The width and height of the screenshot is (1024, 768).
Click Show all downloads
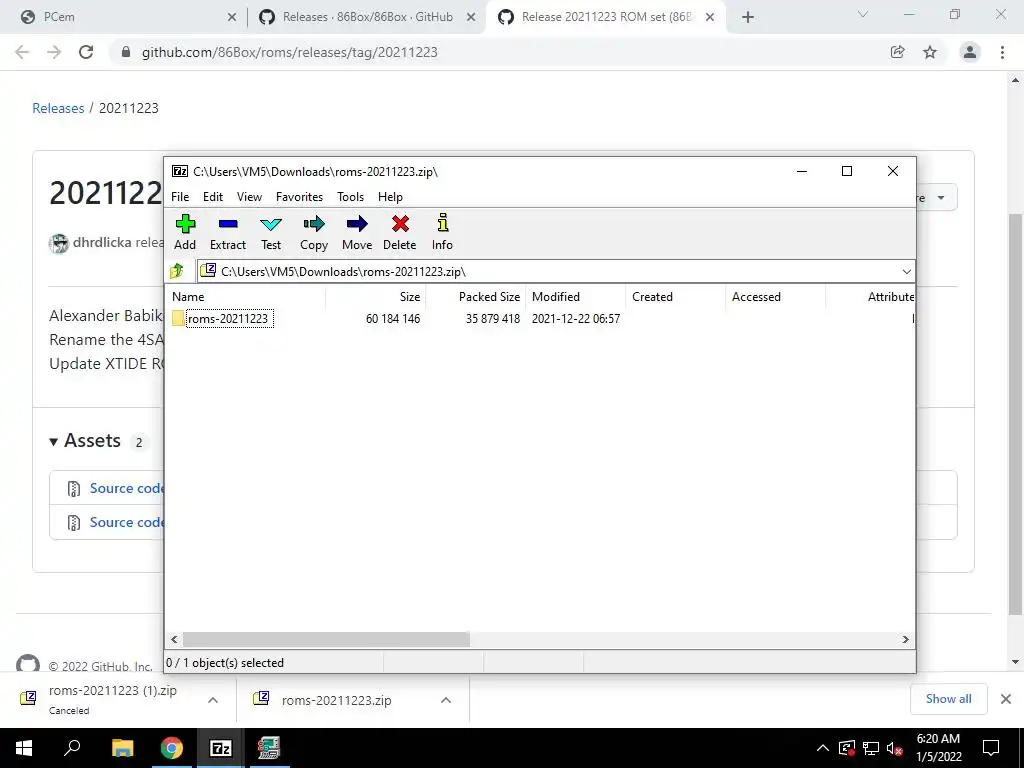point(948,699)
